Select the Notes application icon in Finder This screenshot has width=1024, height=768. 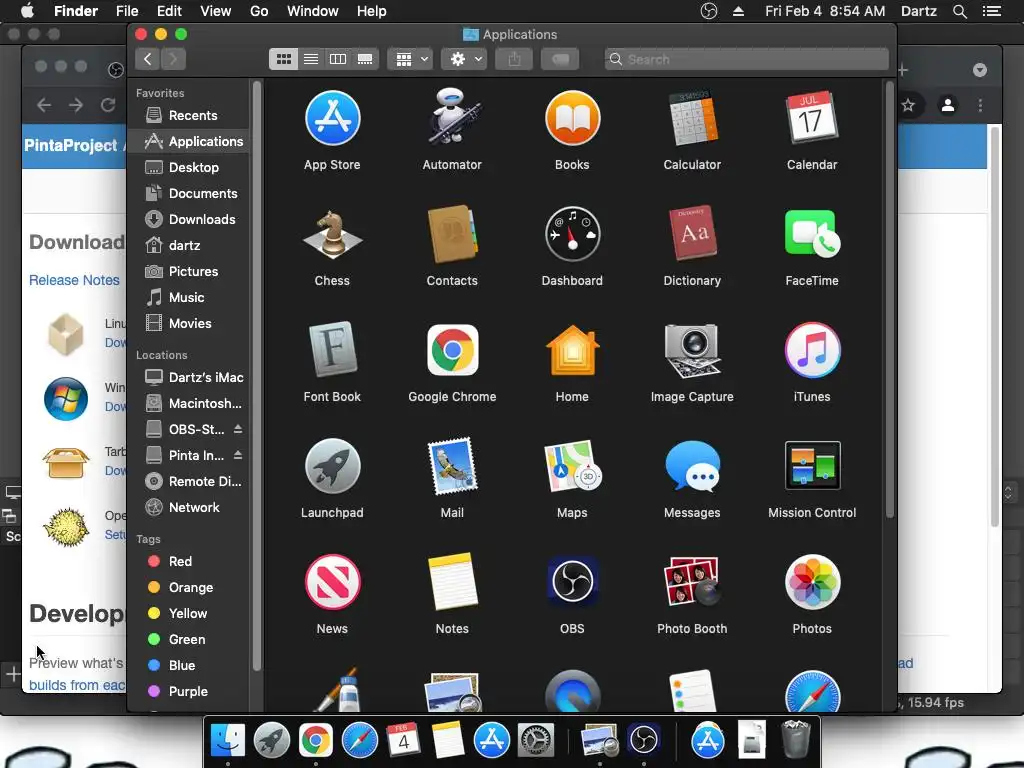pos(452,582)
